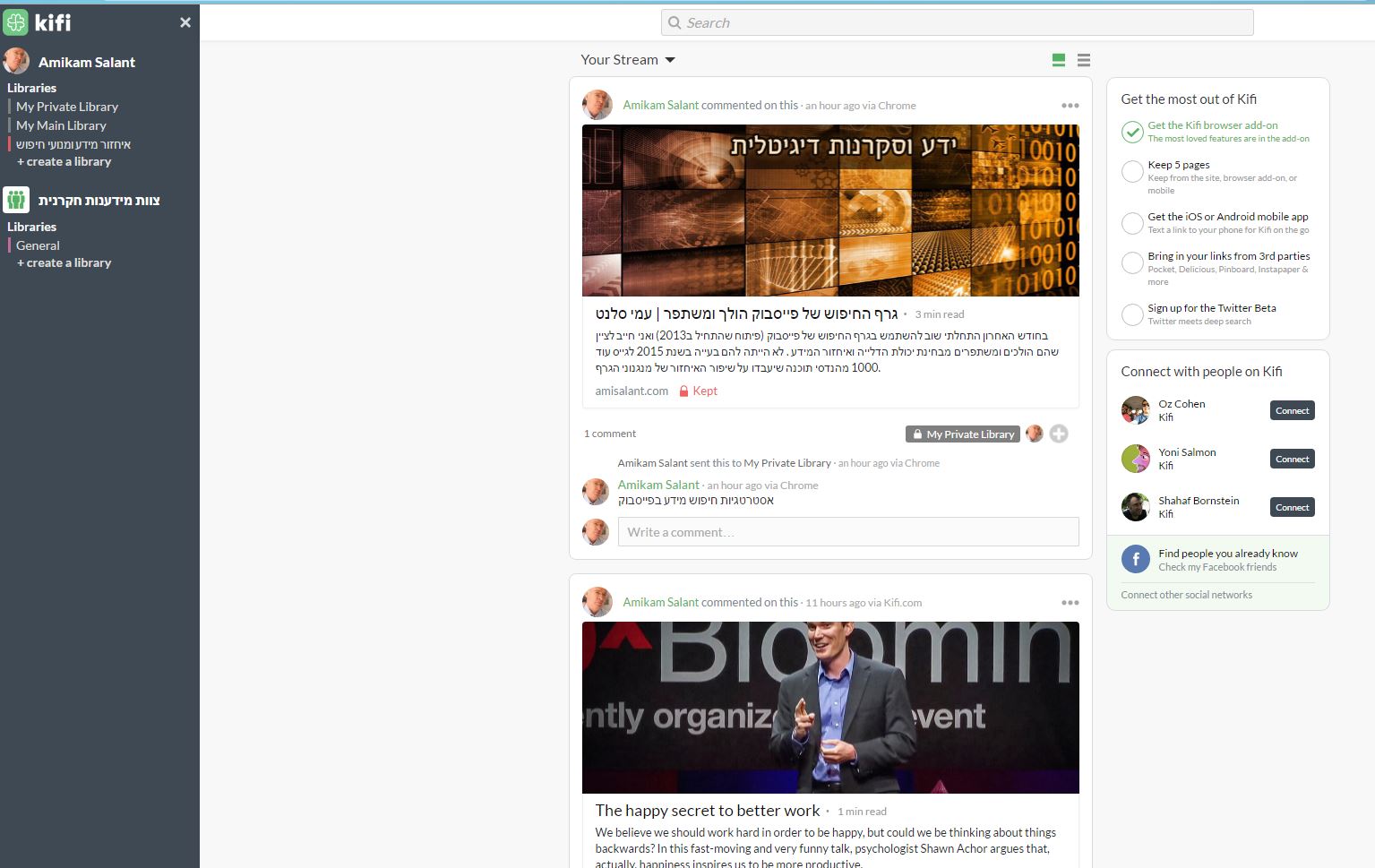1375x868 pixels.
Task: Connect with Oz Cohen
Action: click(x=1292, y=410)
